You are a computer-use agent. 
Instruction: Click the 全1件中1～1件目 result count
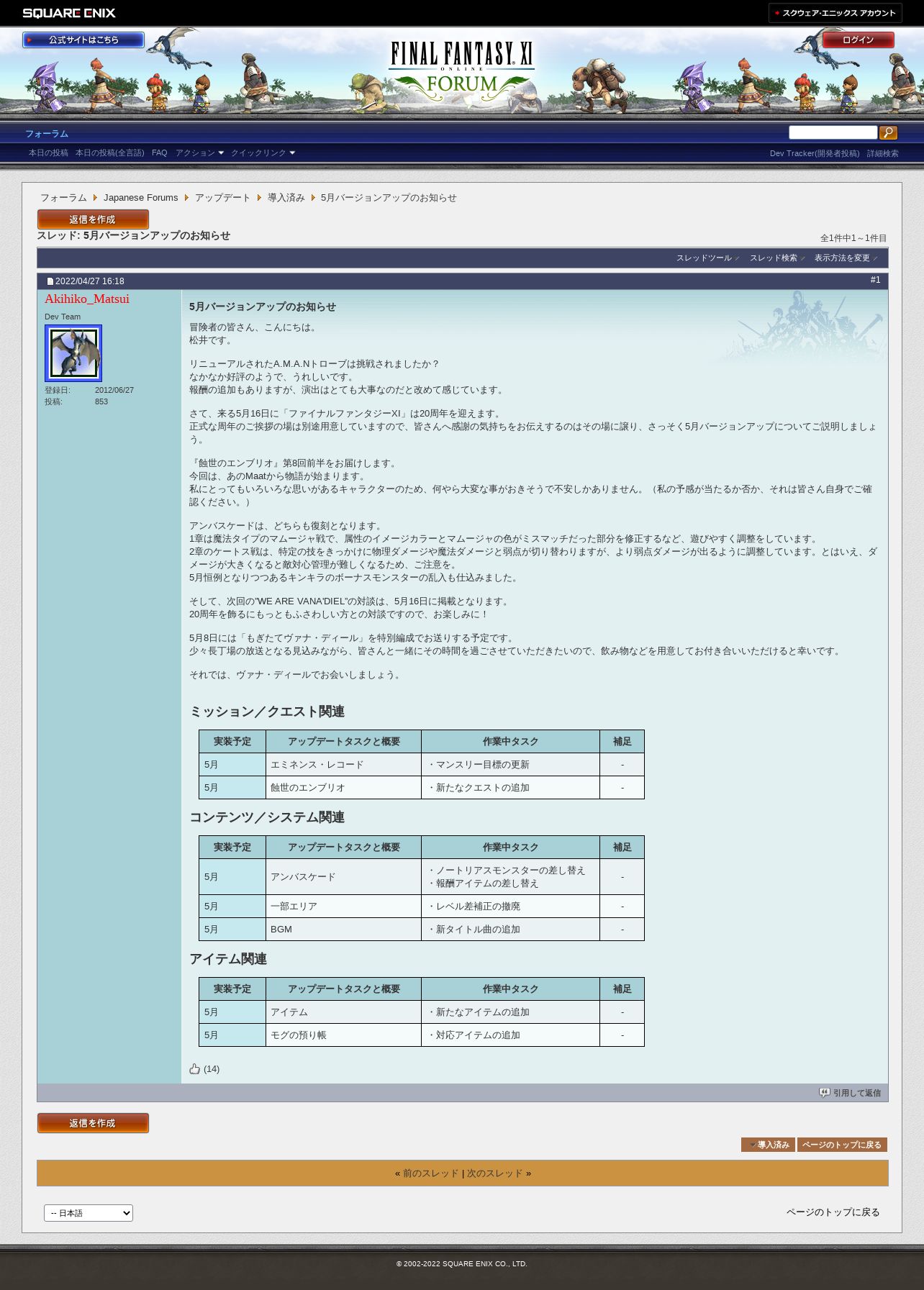point(853,238)
